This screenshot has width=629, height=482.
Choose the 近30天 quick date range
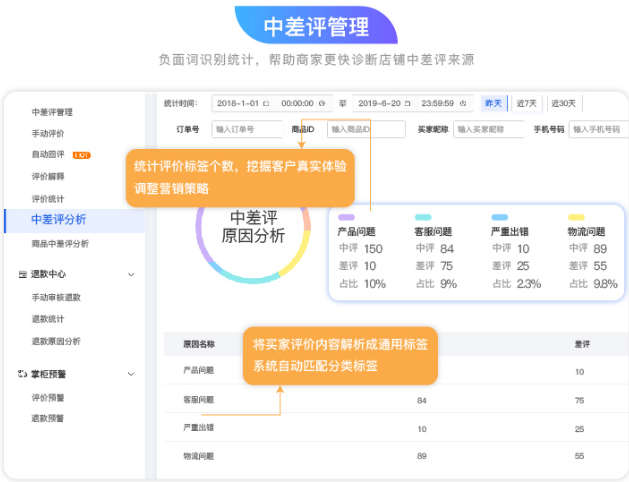click(563, 103)
